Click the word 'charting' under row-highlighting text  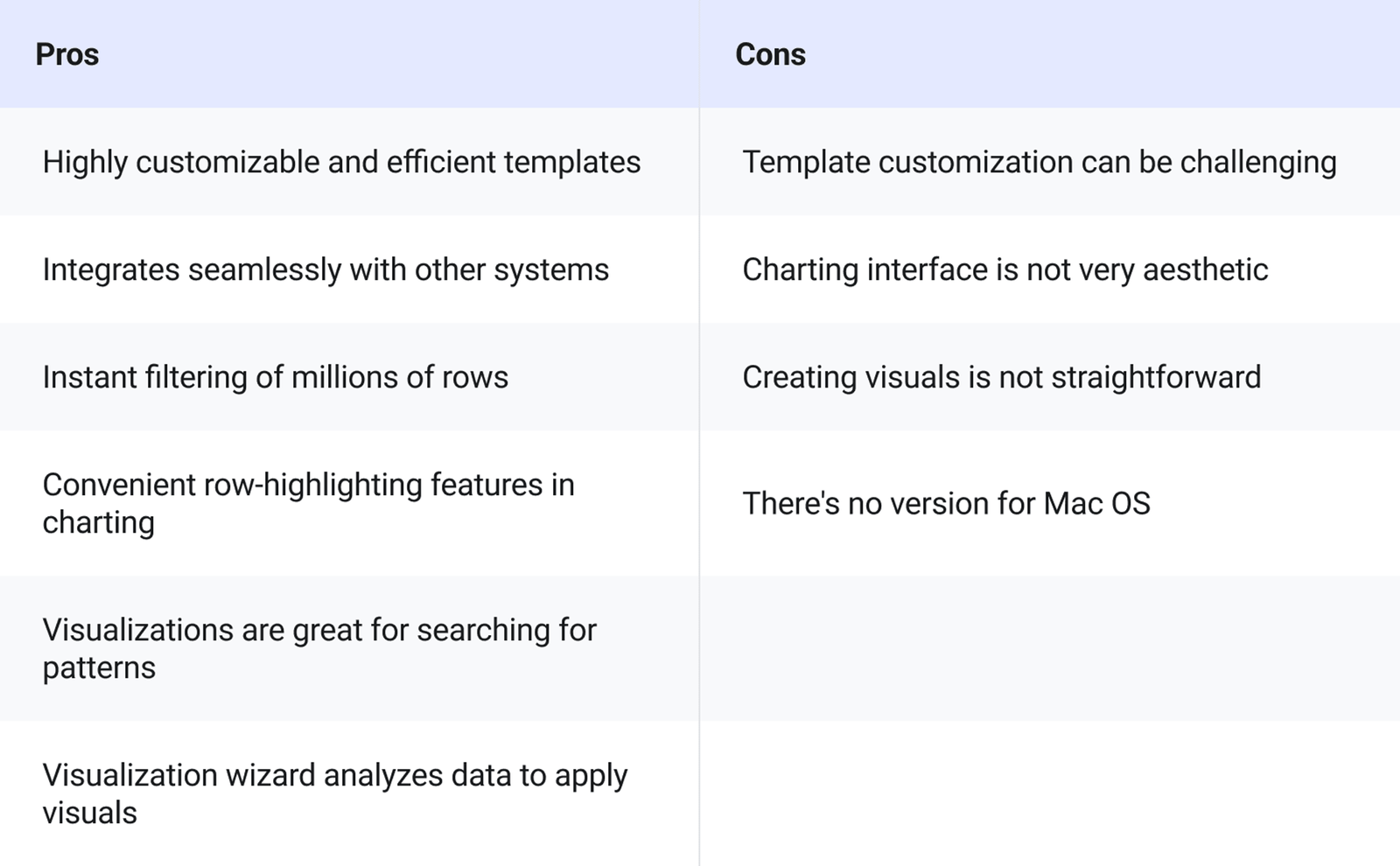[98, 522]
